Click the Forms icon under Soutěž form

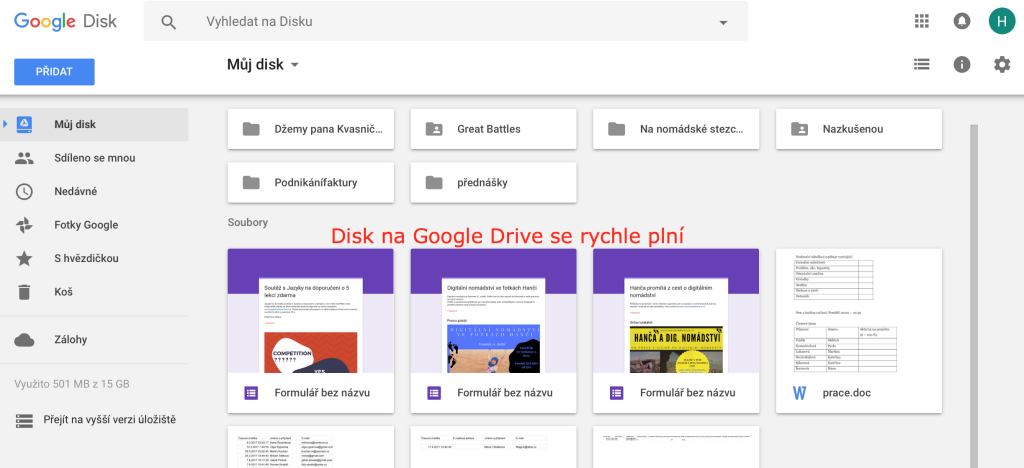tap(251, 393)
